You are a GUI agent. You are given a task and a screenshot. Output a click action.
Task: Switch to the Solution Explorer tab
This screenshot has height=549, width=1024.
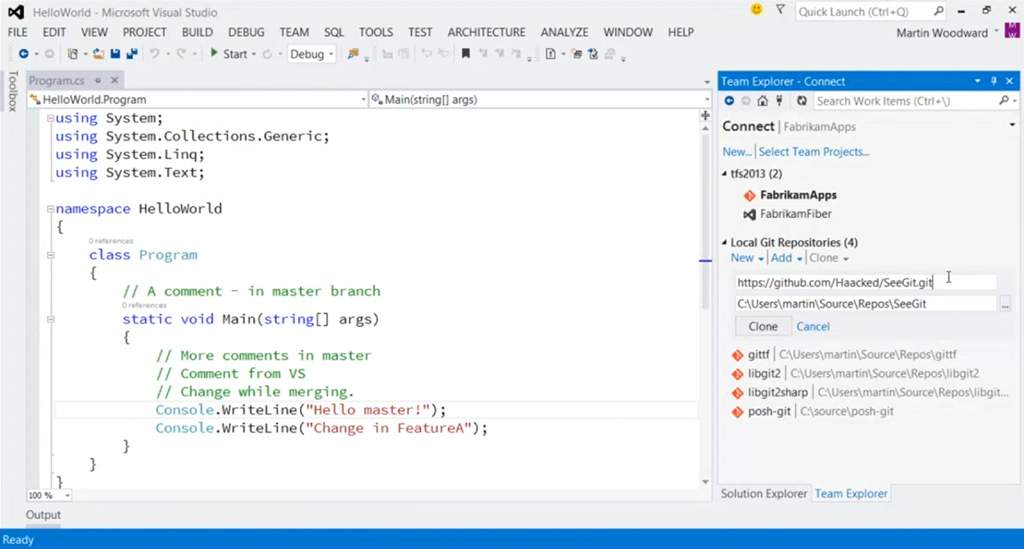click(763, 494)
